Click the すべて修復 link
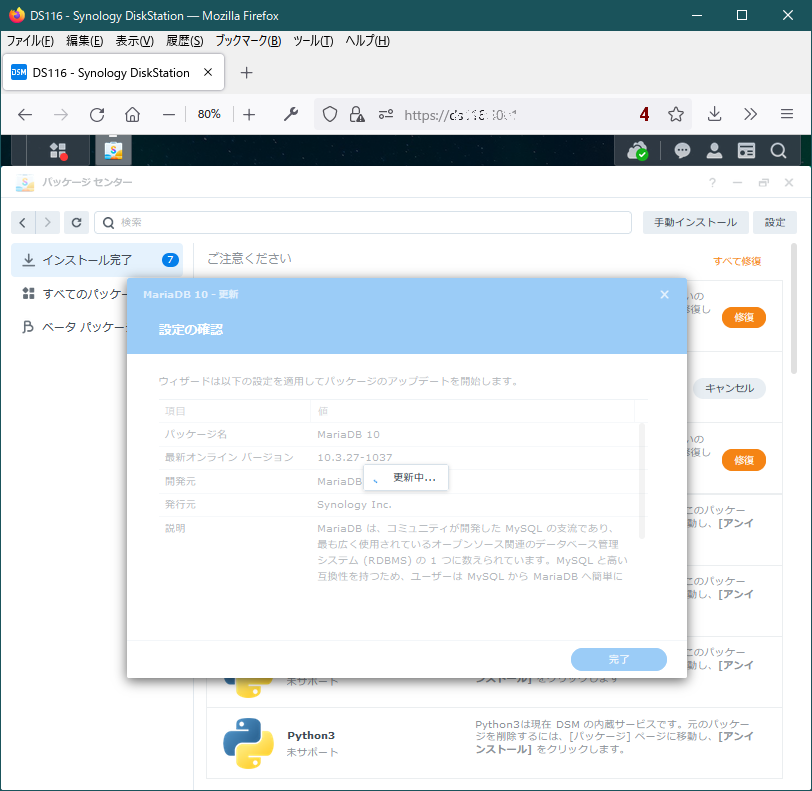The image size is (812, 791). click(737, 261)
